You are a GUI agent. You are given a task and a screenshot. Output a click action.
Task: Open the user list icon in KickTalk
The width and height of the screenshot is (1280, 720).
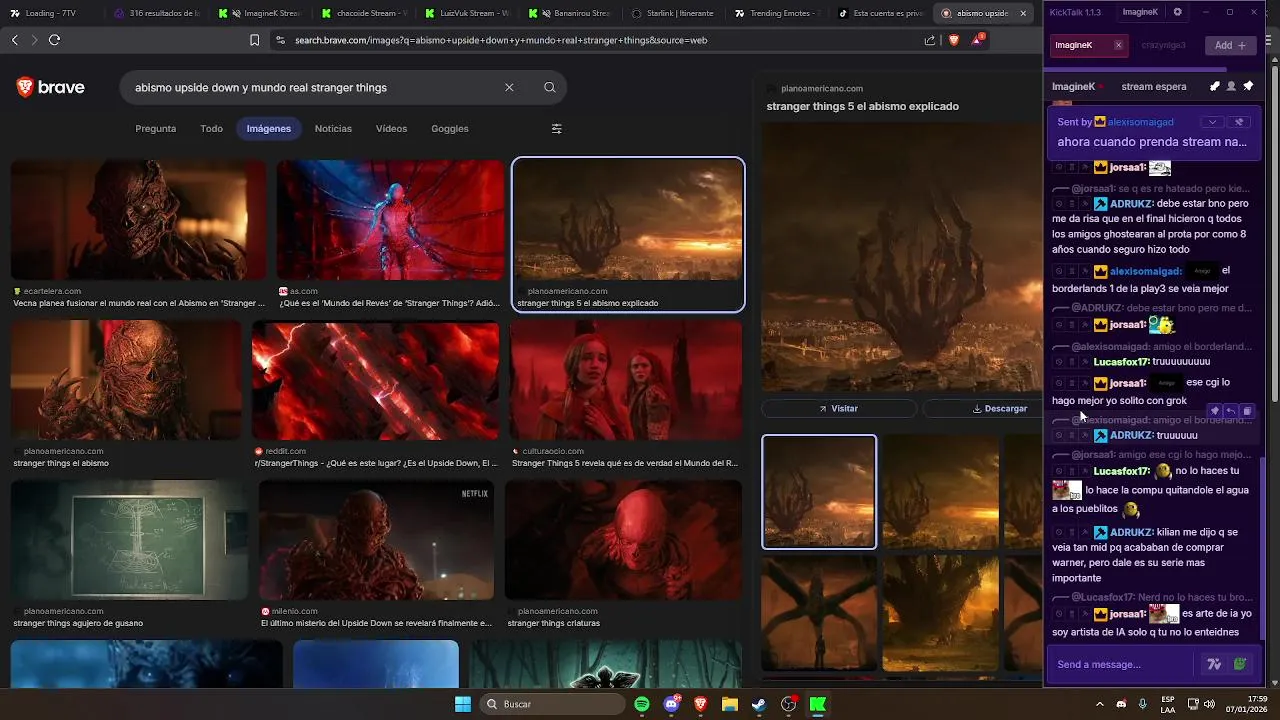tap(1231, 86)
